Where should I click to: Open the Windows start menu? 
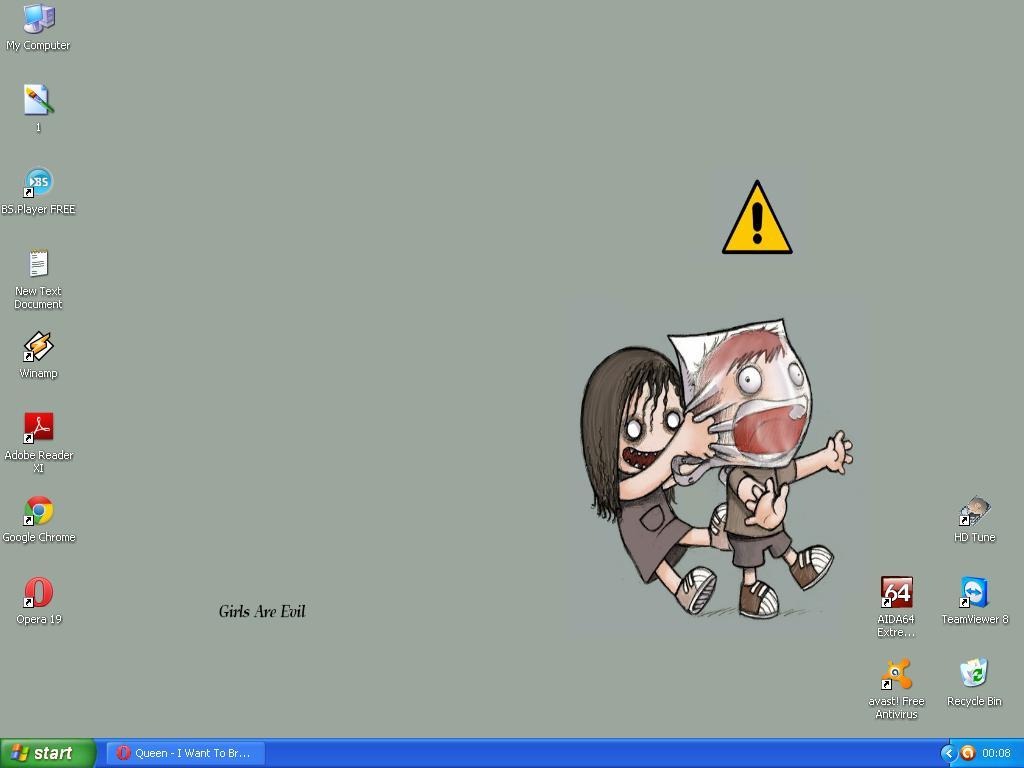[47, 753]
